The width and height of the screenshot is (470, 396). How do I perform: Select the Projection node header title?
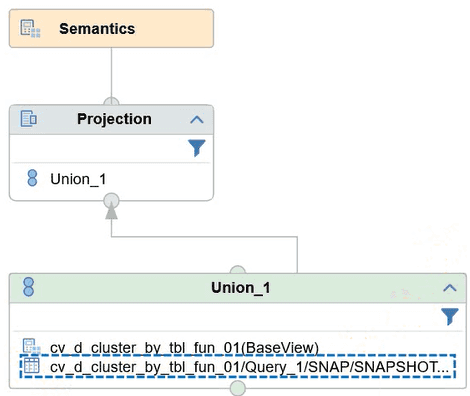click(x=114, y=119)
